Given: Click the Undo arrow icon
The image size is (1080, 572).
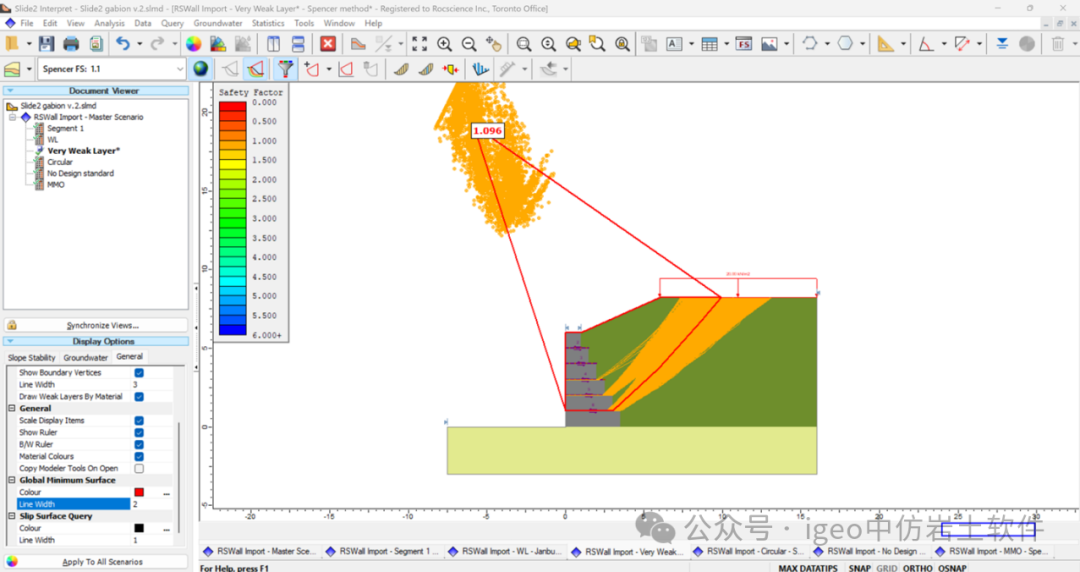Looking at the screenshot, I should click(x=123, y=44).
